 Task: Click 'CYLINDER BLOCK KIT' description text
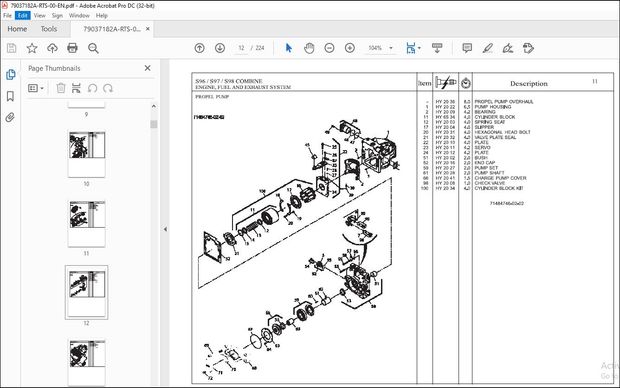pyautogui.click(x=499, y=188)
